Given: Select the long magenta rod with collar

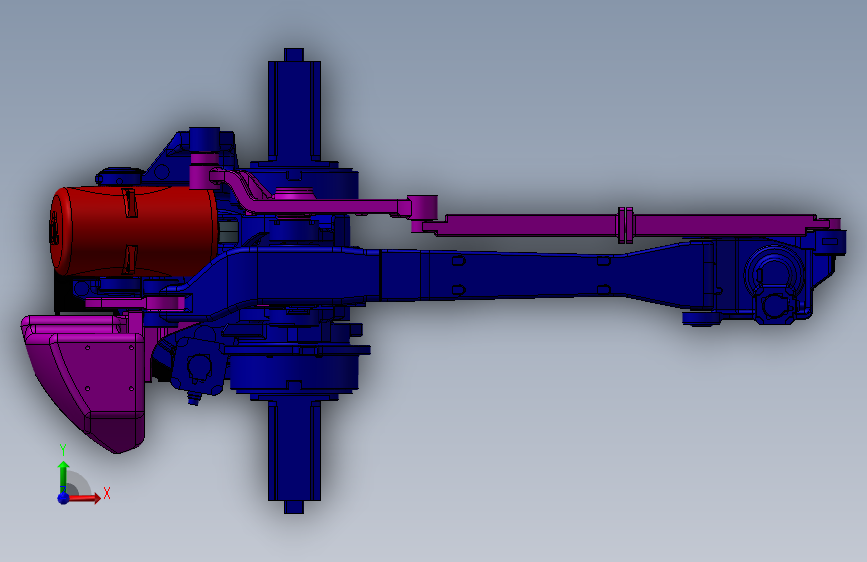Looking at the screenshot, I should click(625, 225).
